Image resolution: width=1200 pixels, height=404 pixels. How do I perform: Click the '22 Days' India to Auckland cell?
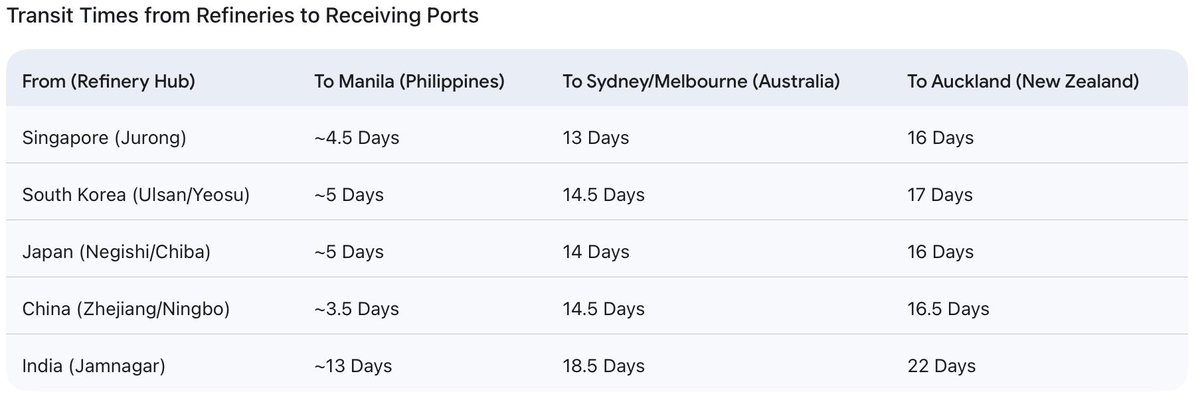[x=941, y=366]
